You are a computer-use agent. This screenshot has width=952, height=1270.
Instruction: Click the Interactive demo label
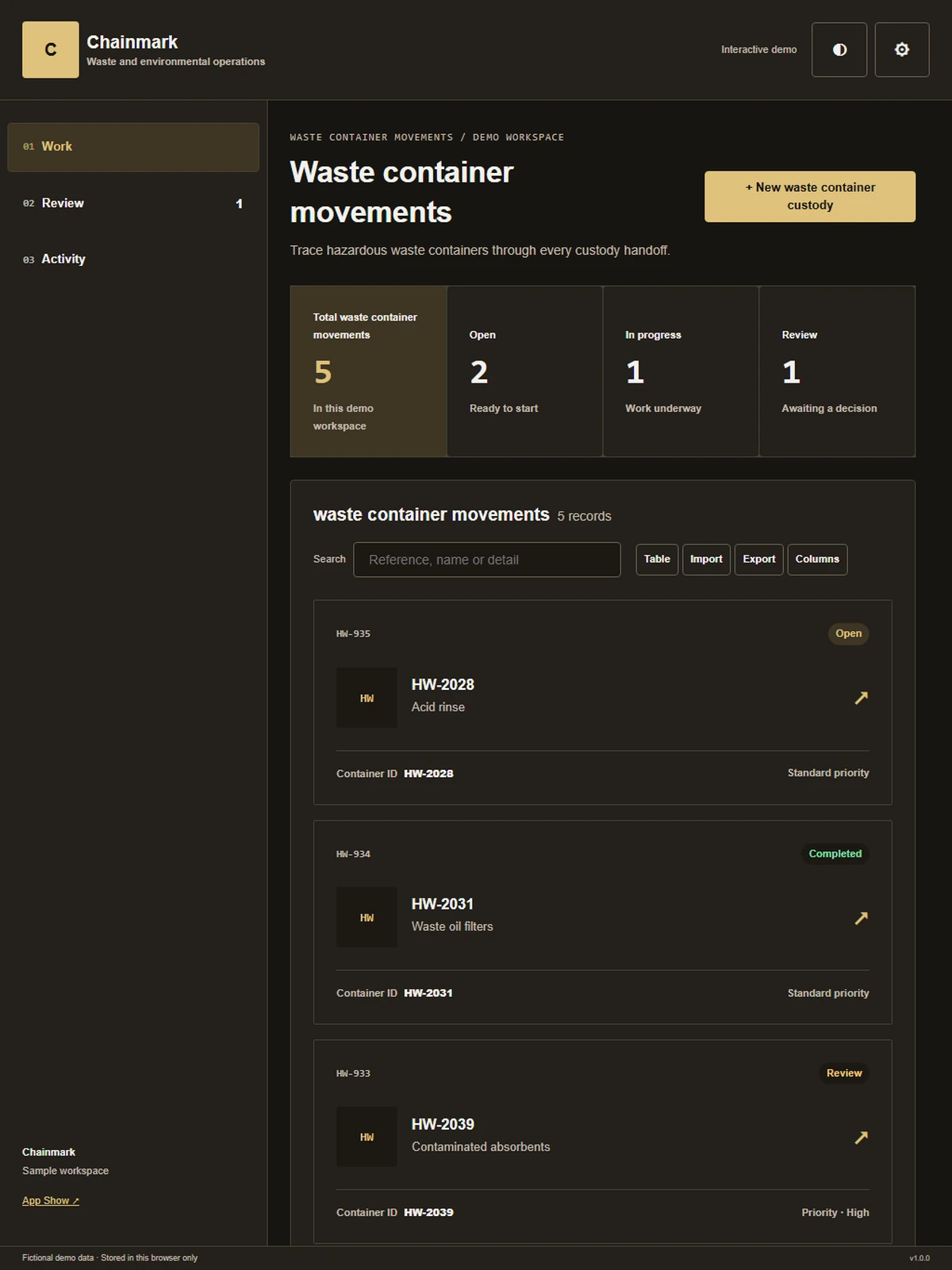[x=759, y=49]
